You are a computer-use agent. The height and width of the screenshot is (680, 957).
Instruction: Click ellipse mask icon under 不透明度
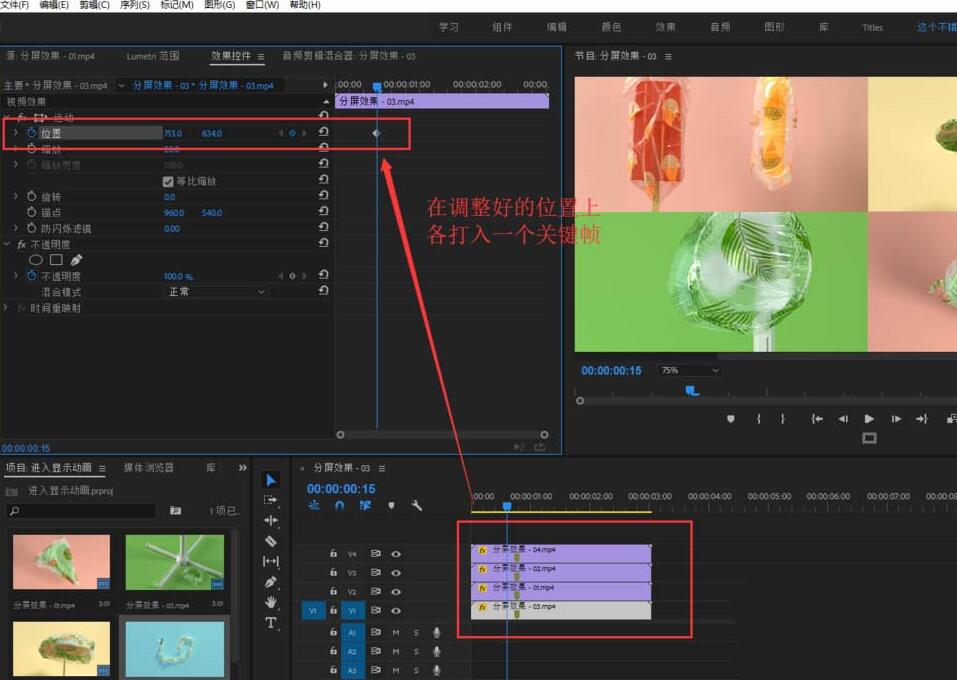37,259
